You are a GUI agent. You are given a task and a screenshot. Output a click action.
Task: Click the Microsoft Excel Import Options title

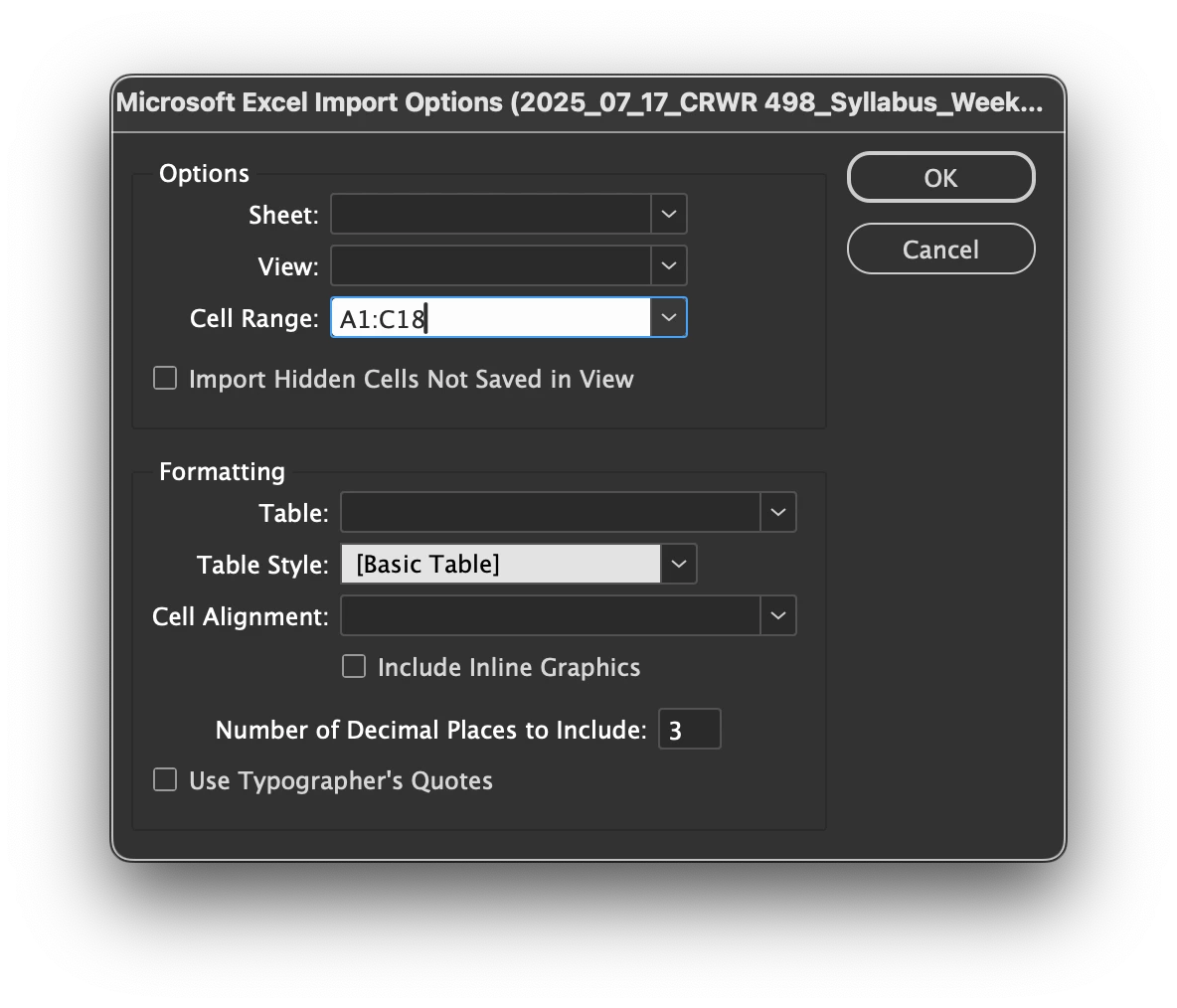pos(580,102)
